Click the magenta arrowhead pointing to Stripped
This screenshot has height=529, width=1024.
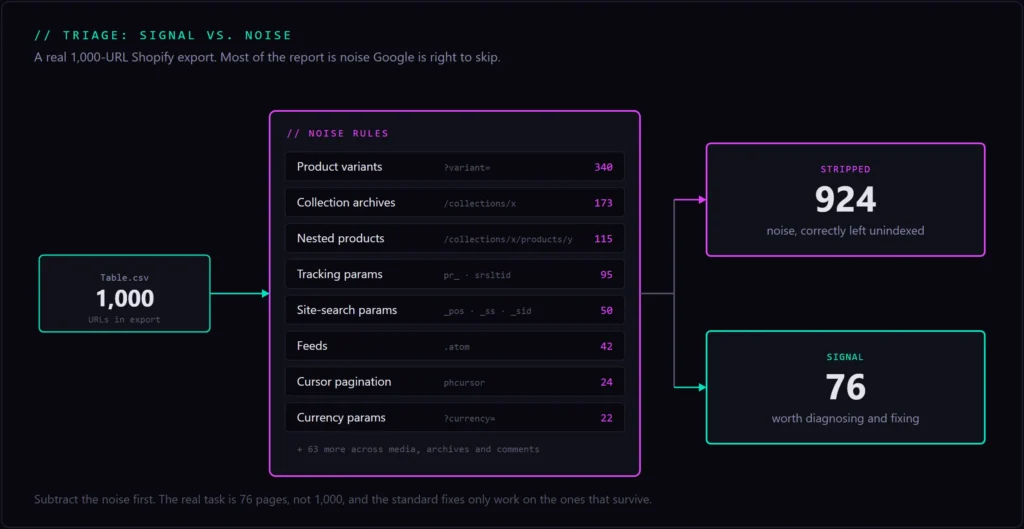(x=702, y=199)
